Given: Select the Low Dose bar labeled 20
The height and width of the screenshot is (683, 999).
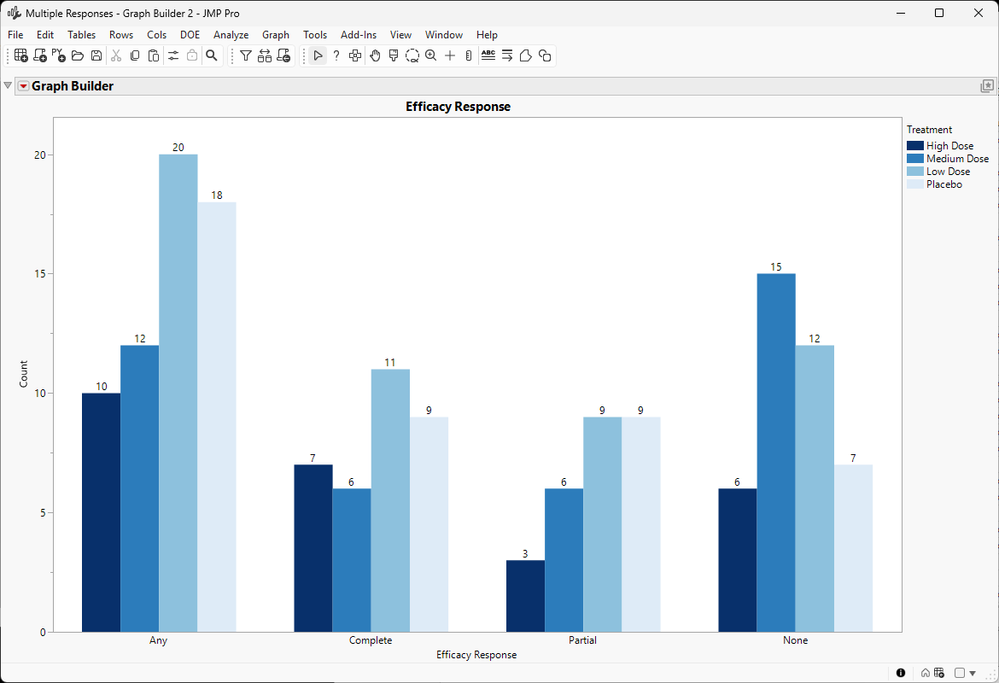Looking at the screenshot, I should [x=178, y=393].
